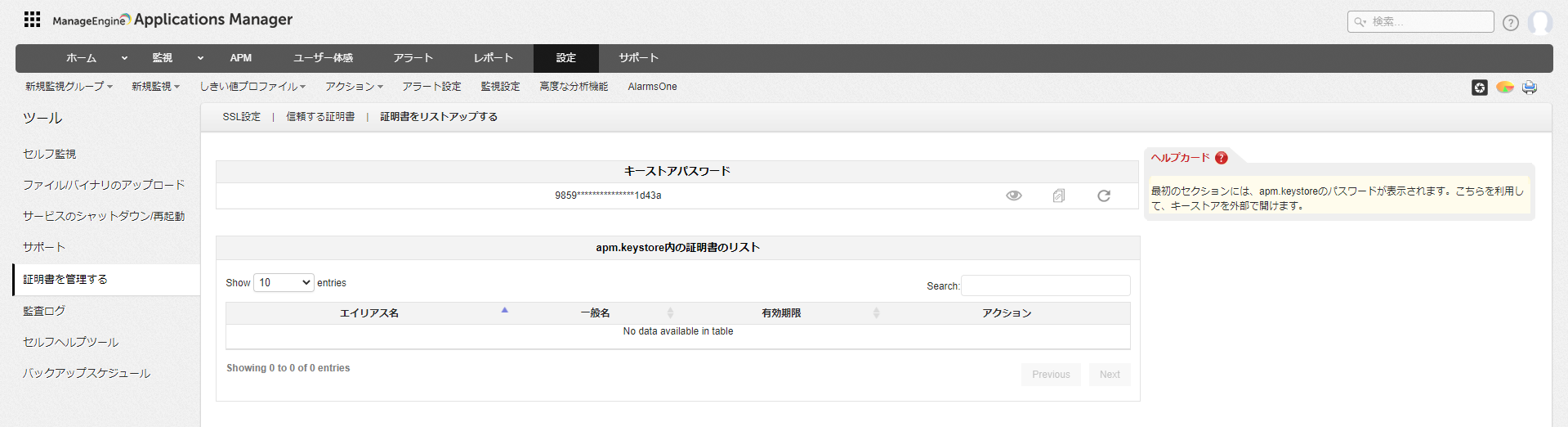This screenshot has height=427, width=1568.
Task: Expand the ホーム tab dropdown arrow
Action: pos(124,58)
